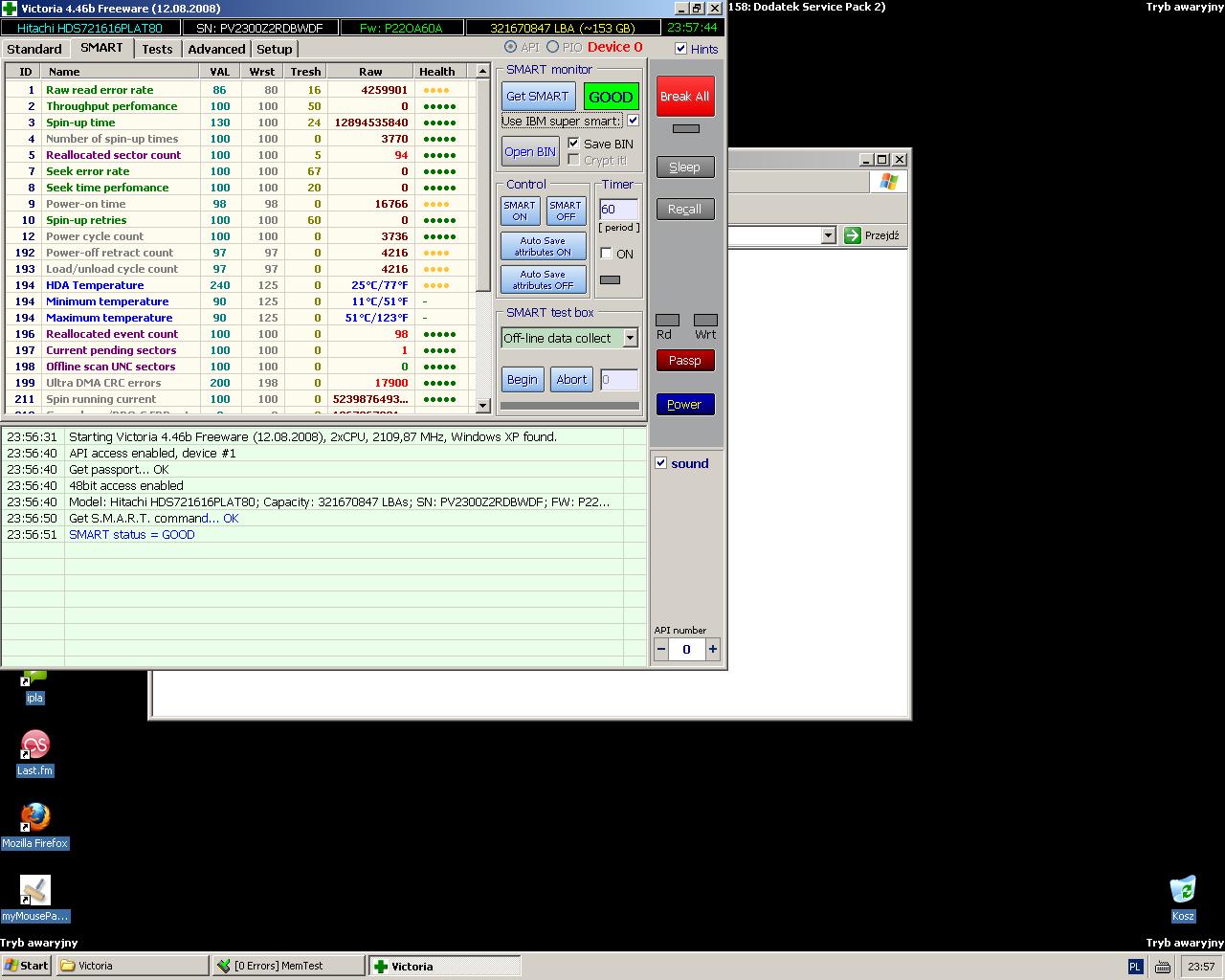Click the SMART table scroll down arrow

click(x=483, y=405)
